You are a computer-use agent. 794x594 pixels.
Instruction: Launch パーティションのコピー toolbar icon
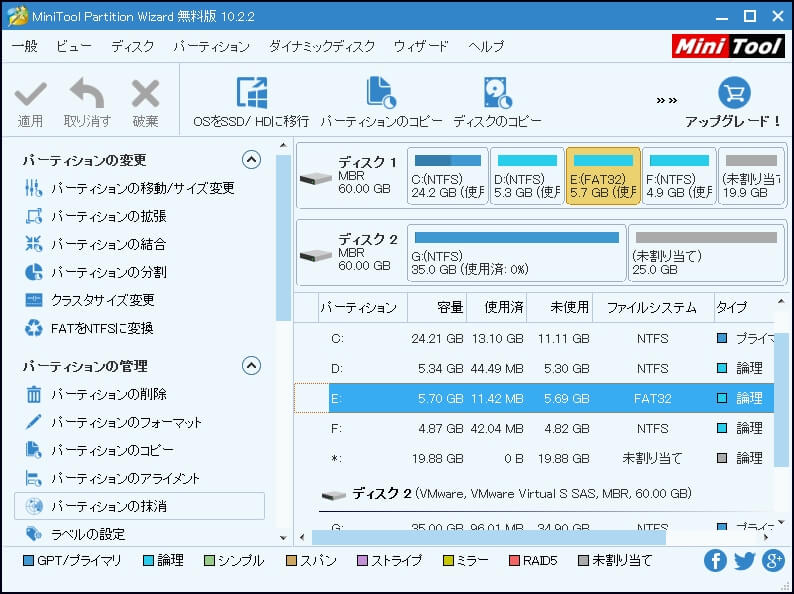pyautogui.click(x=381, y=93)
